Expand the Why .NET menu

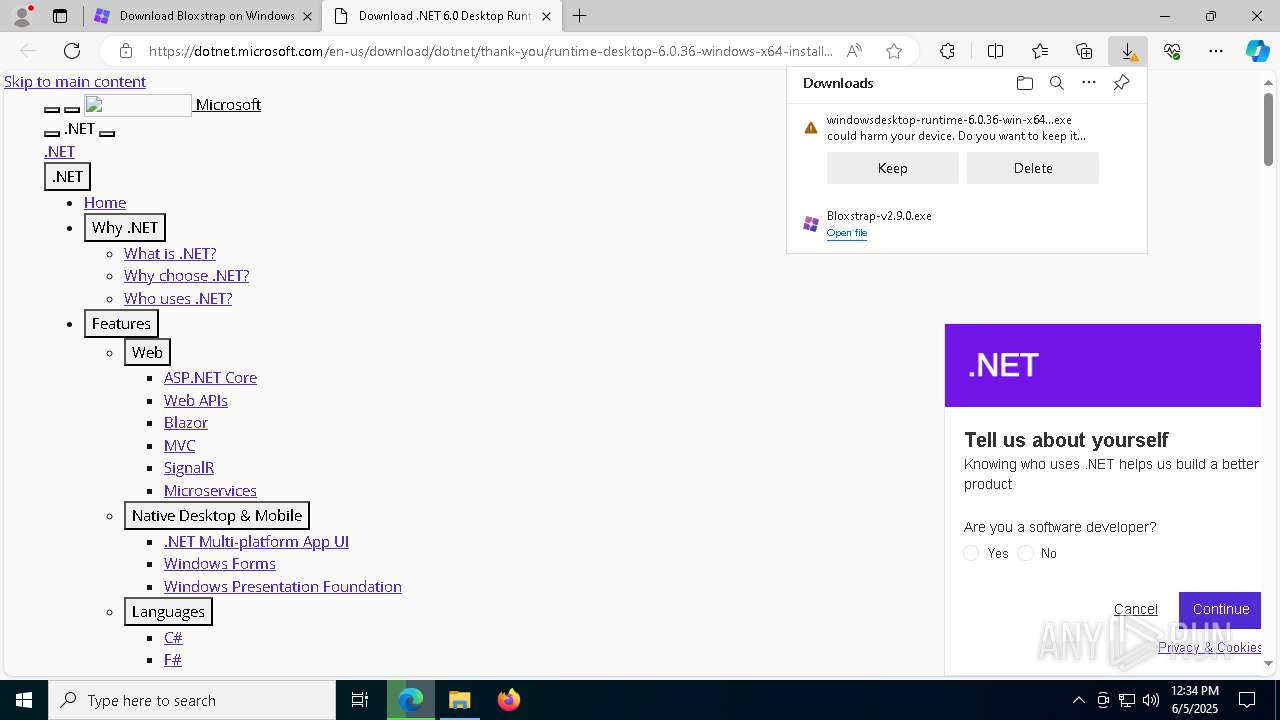click(x=125, y=227)
